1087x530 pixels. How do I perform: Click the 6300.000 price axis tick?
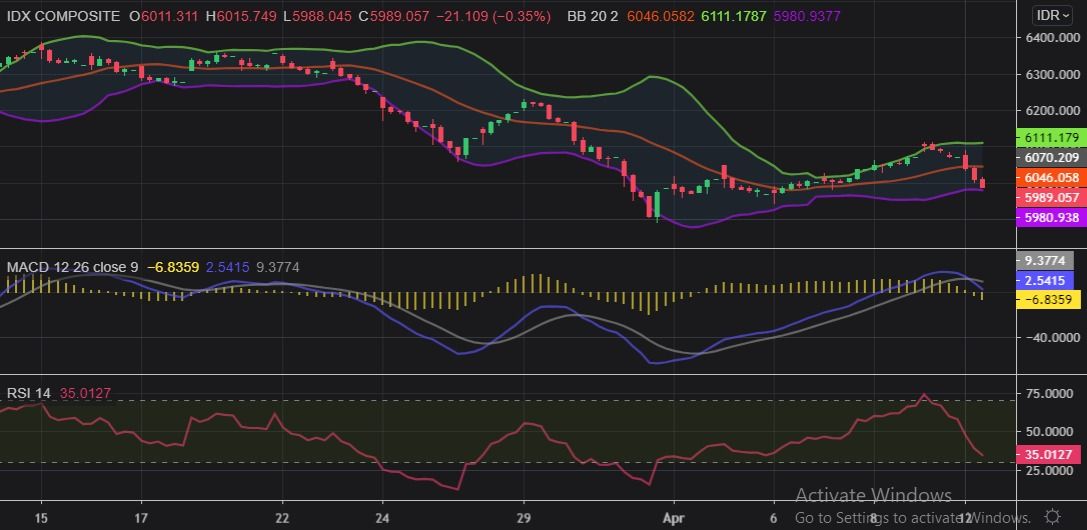[x=1051, y=75]
